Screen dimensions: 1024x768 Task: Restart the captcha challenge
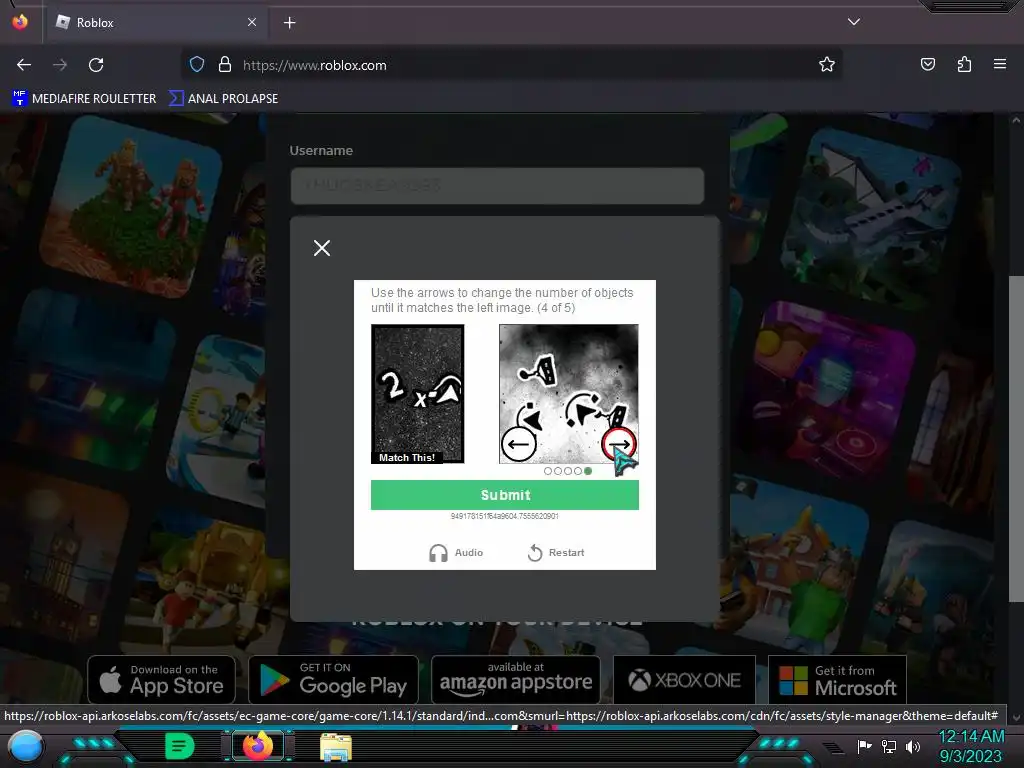(556, 552)
